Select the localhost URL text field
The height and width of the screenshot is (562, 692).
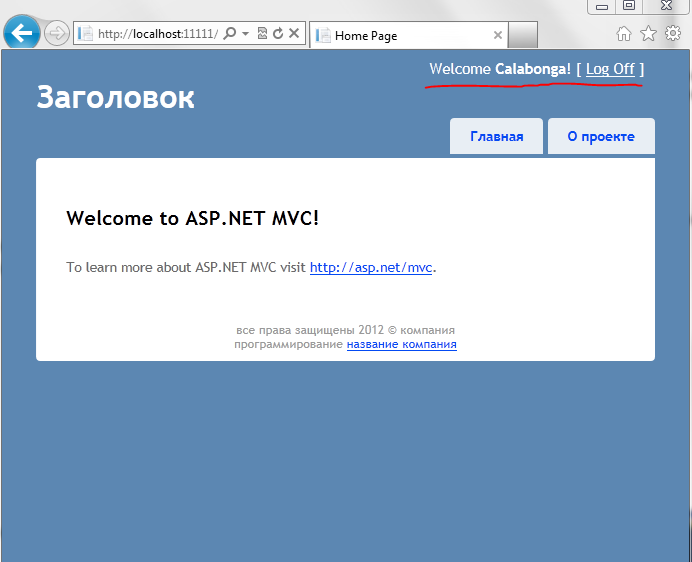pos(157,34)
